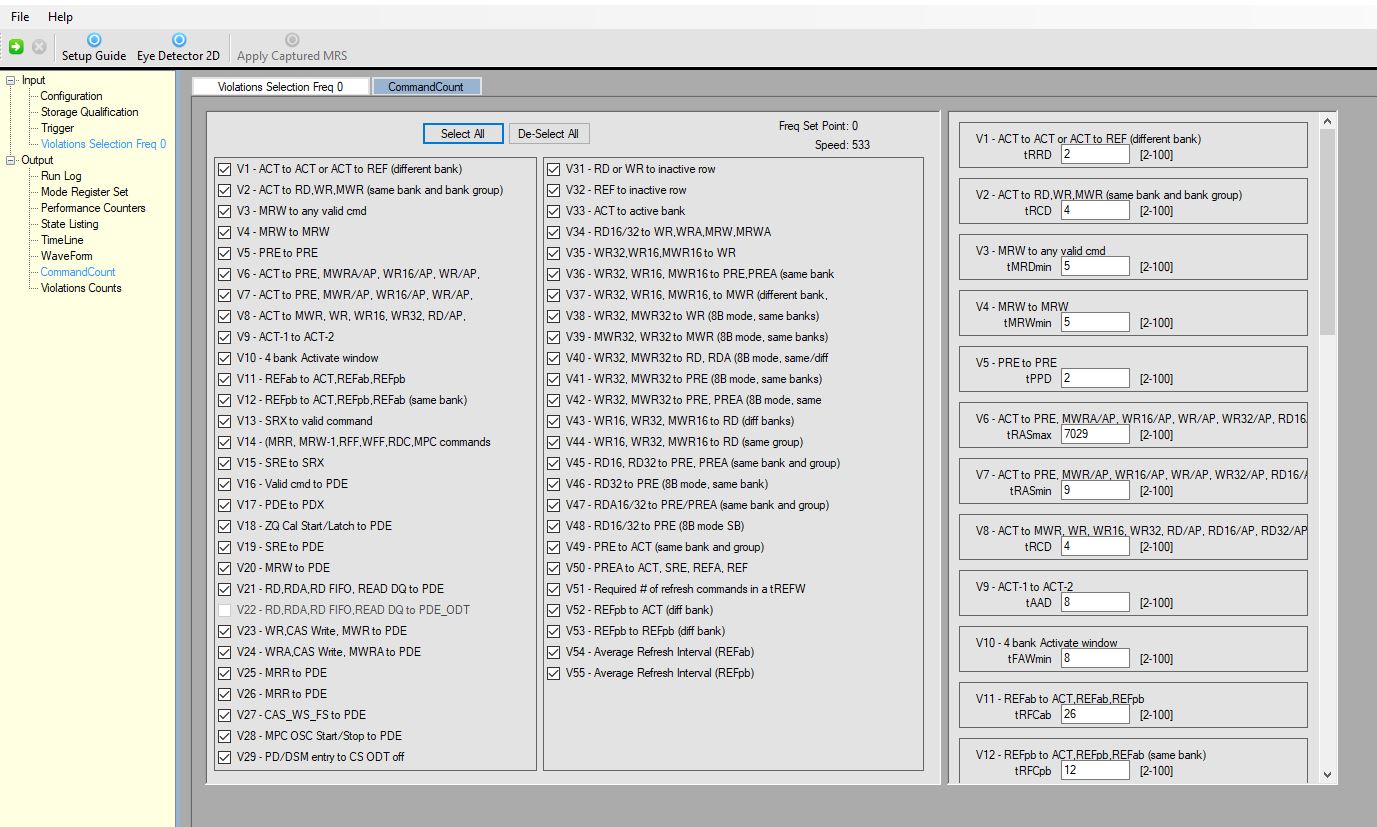Screen dimensions: 1377x827
Task: Toggle V51 Required # of refresh commands checkbox
Action: point(553,589)
